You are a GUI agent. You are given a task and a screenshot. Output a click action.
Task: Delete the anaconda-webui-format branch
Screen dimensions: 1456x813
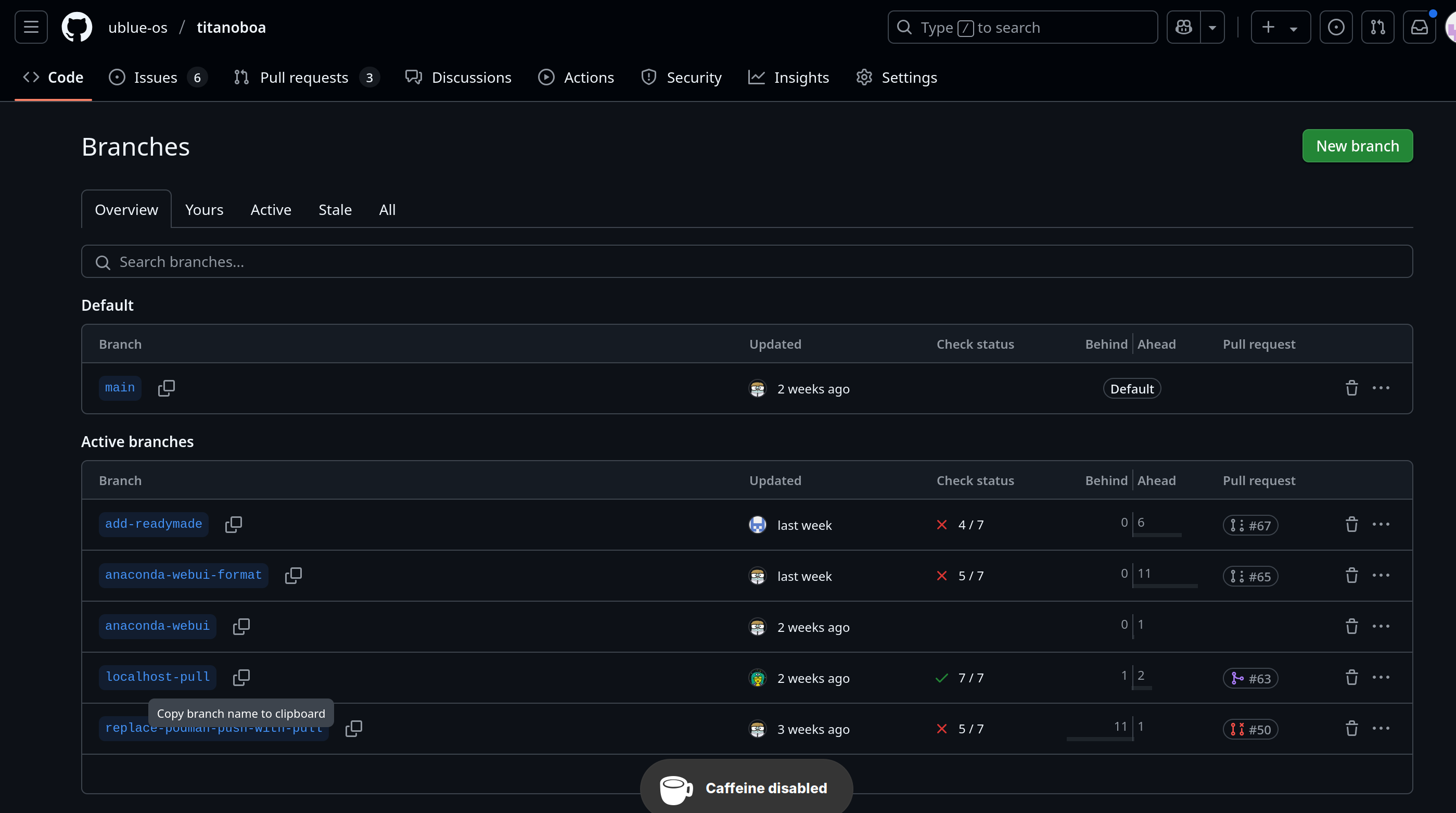pyautogui.click(x=1351, y=576)
